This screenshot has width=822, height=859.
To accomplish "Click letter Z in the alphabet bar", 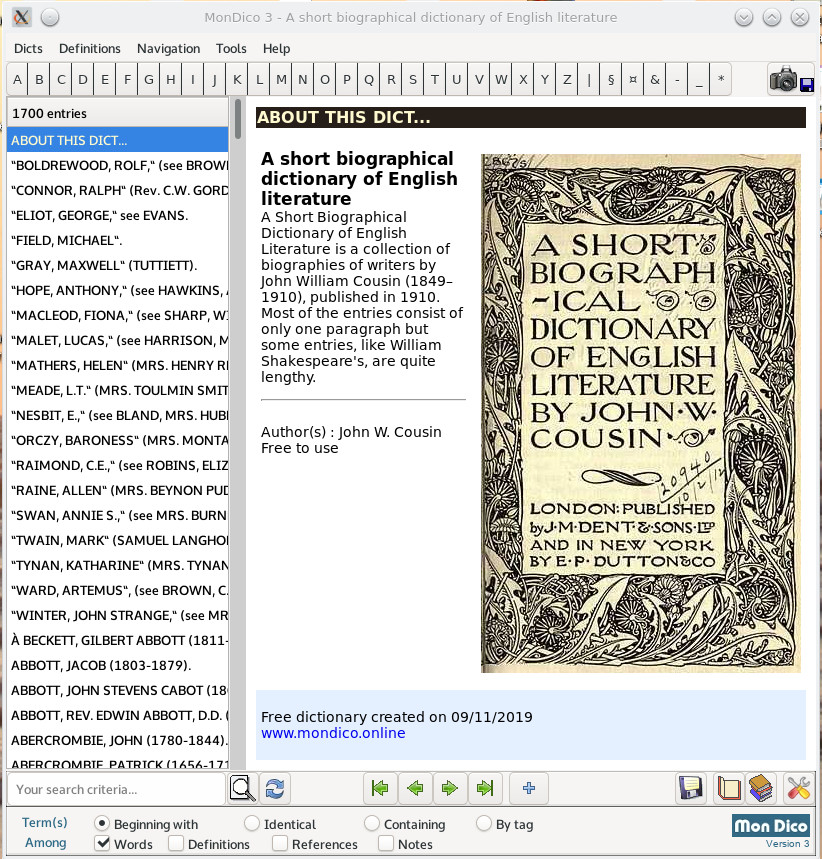I will tap(567, 79).
